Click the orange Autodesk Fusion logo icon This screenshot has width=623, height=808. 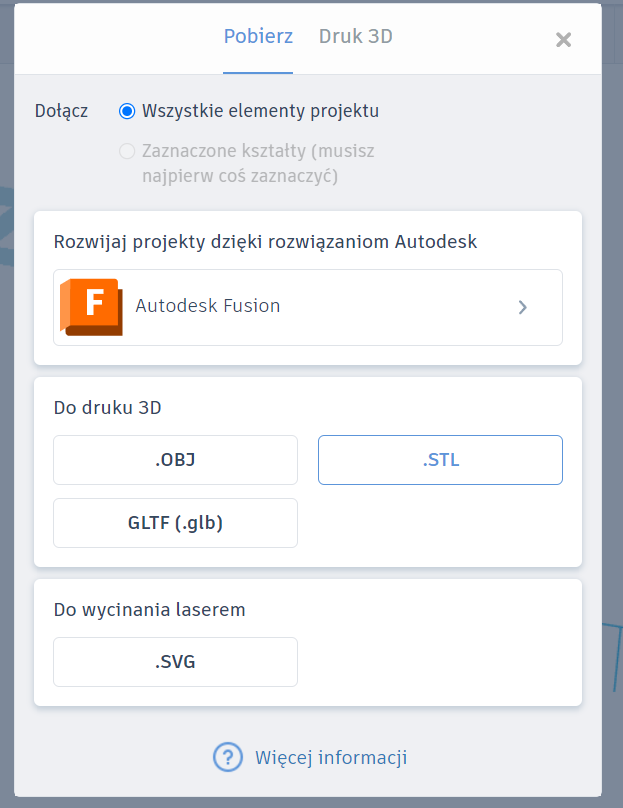91,307
